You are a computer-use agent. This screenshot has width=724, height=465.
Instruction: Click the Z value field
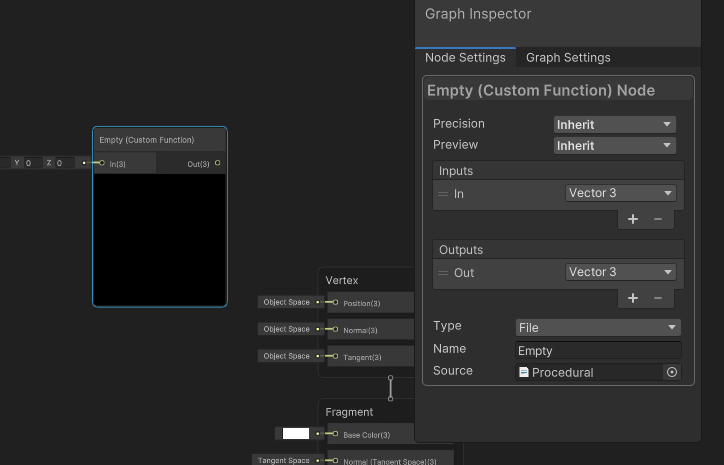[x=64, y=163]
